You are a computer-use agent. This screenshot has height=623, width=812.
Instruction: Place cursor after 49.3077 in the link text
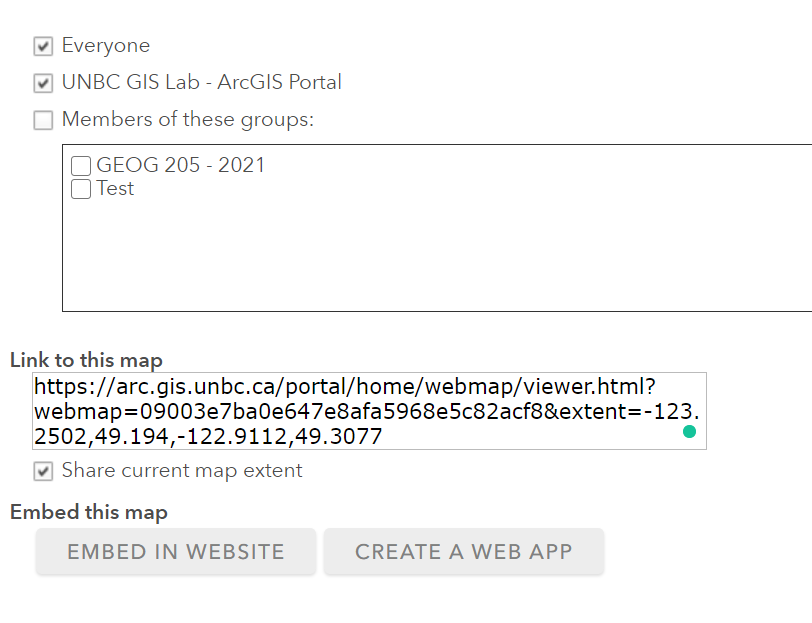tap(383, 436)
